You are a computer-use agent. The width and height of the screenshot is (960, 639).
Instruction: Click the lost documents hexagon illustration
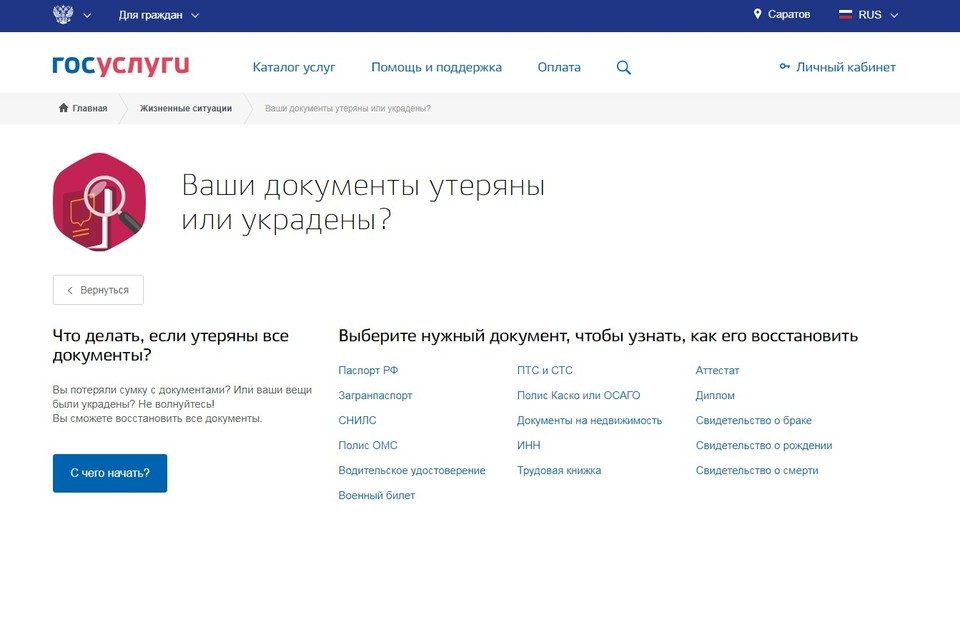click(99, 202)
